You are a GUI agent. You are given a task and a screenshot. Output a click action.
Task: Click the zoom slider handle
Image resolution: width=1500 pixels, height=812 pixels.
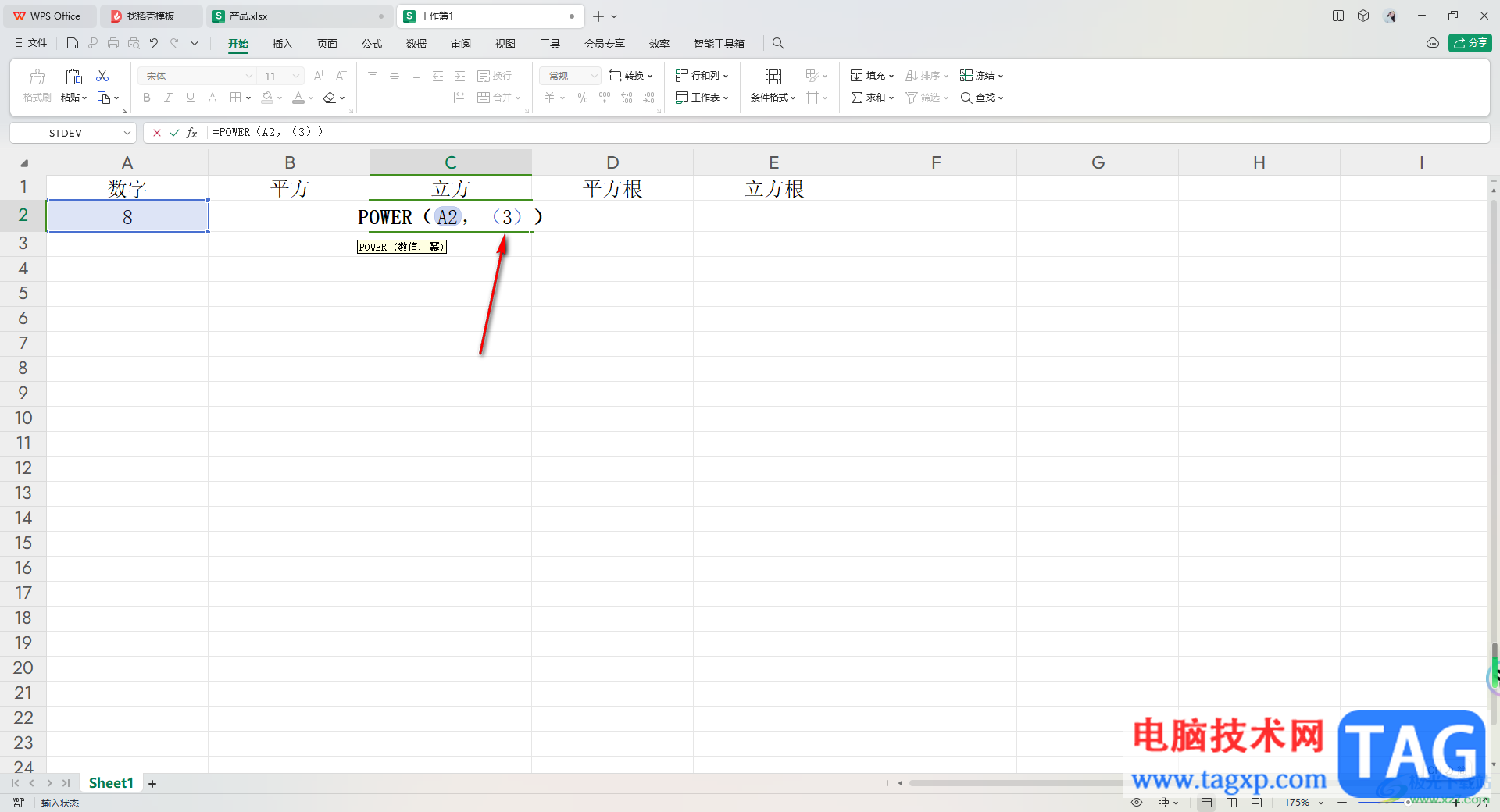point(1408,803)
